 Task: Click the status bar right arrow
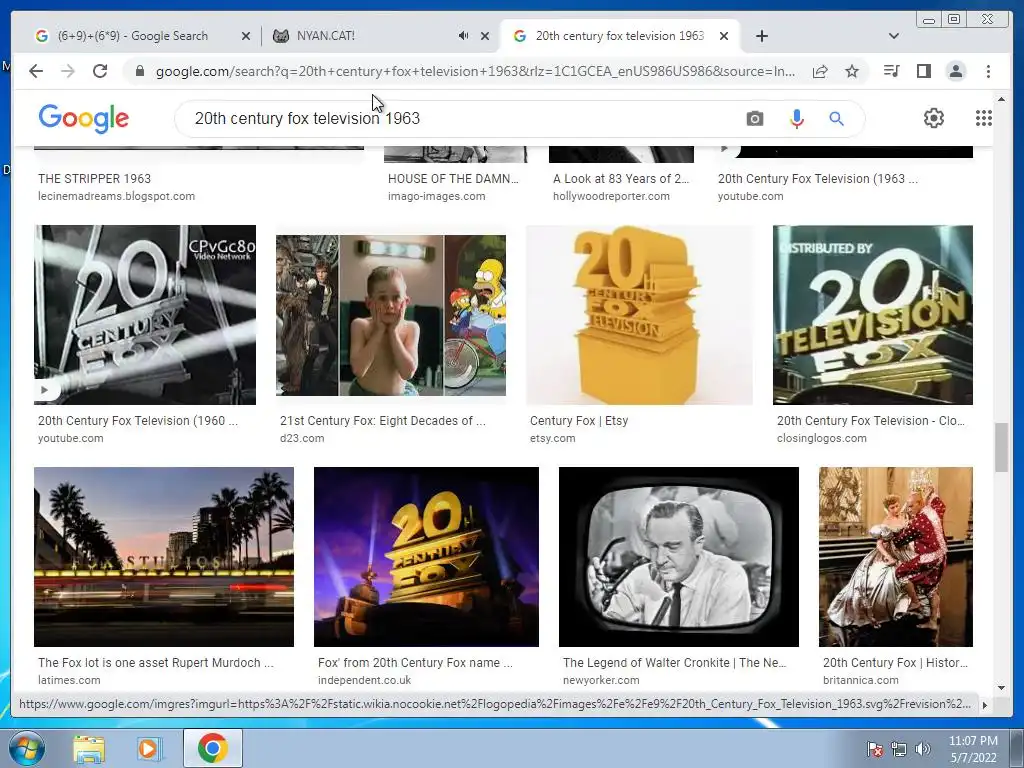click(x=985, y=705)
